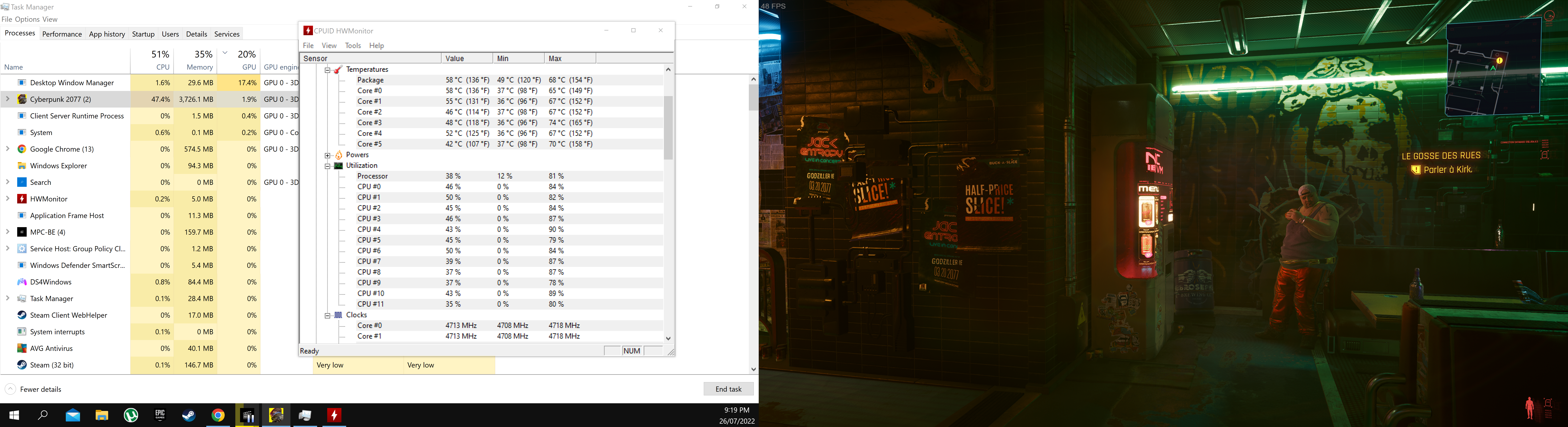
Task: Click the MPC-BE process icon
Action: click(22, 232)
